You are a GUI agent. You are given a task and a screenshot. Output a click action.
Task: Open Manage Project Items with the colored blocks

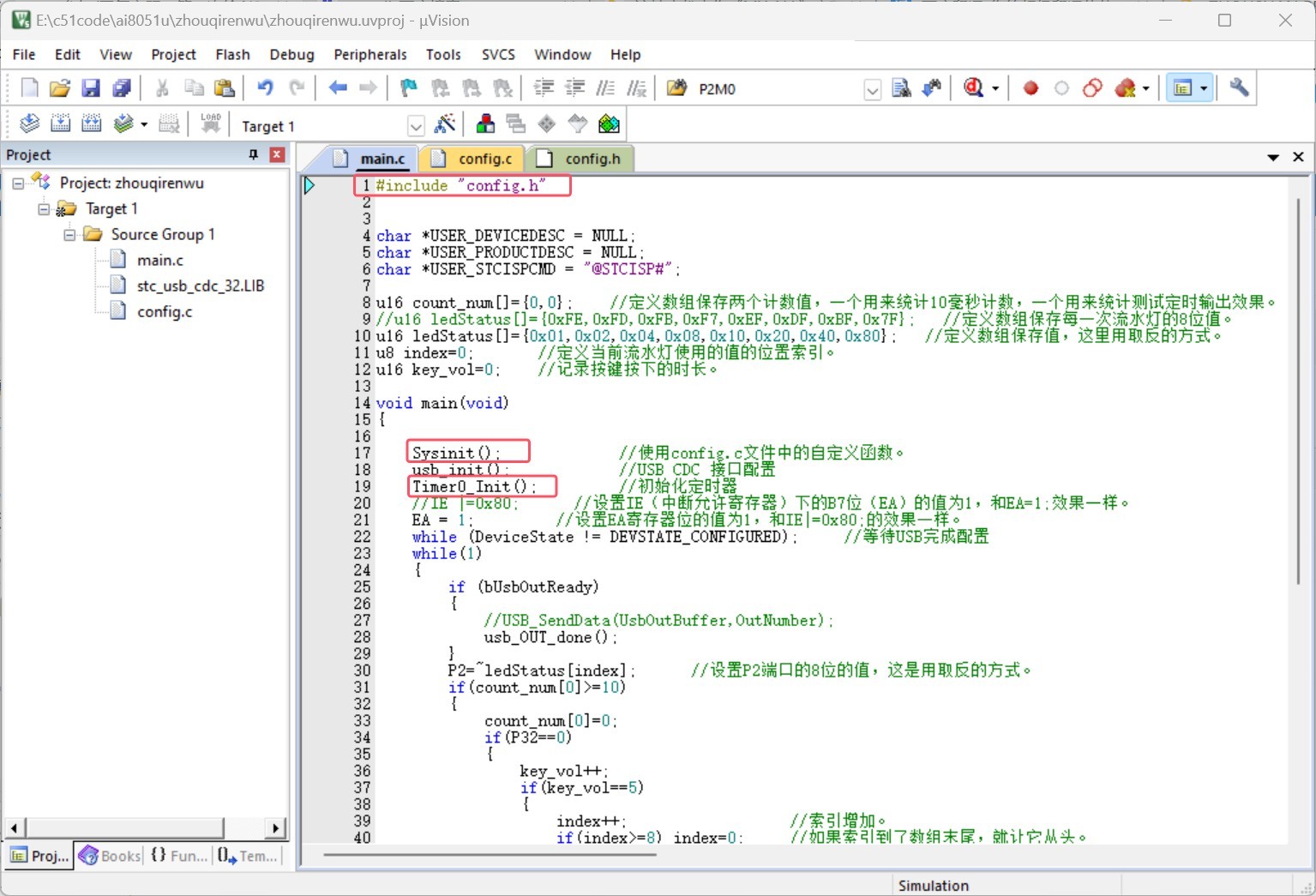tap(485, 124)
